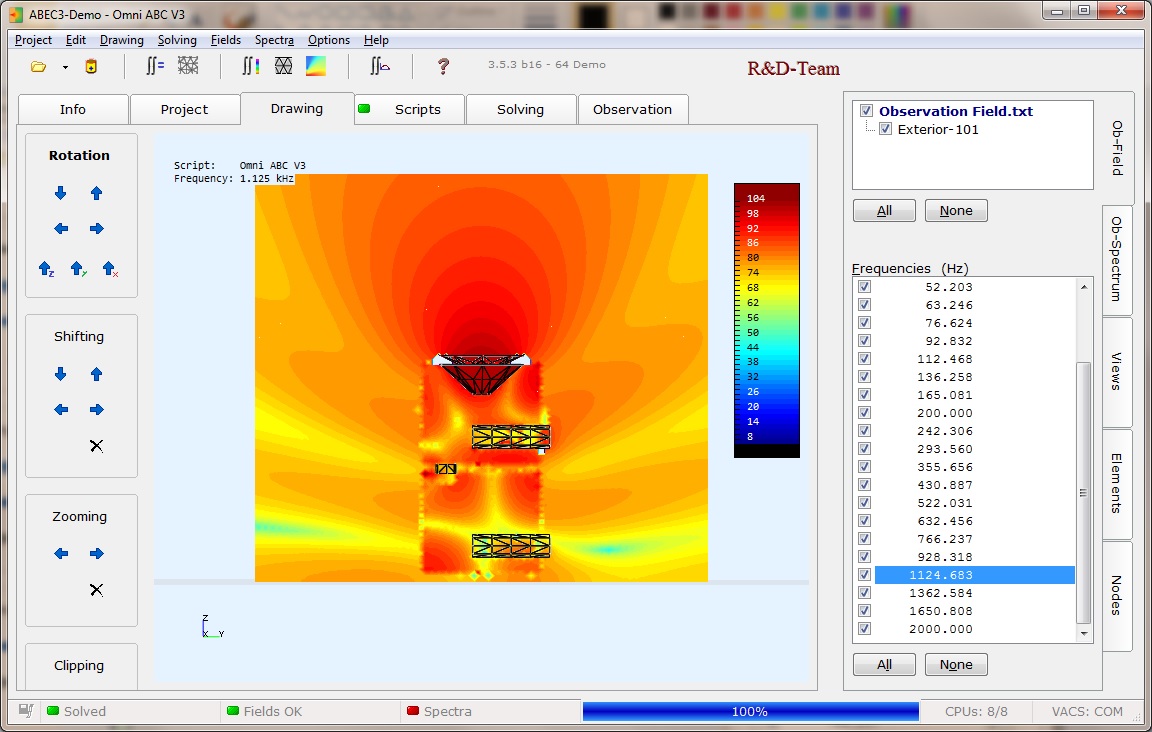The image size is (1152, 732).
Task: Click the save project disk icon
Action: coord(91,67)
